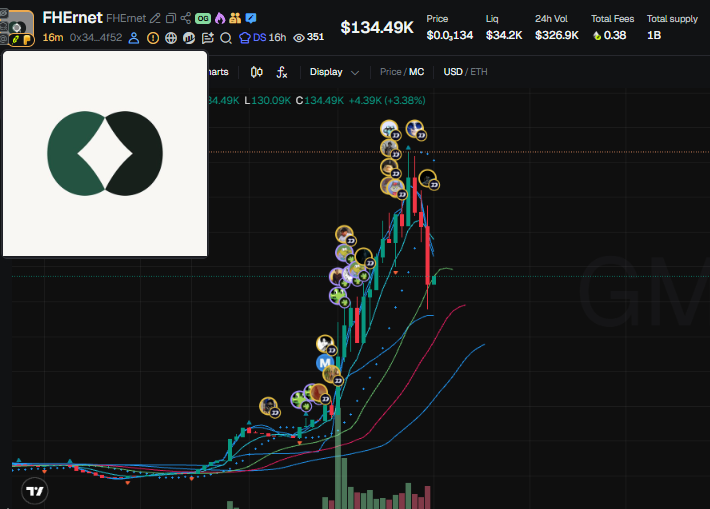Screen dimensions: 710x509
Task: Click the magnifier search icon in the header
Action: tap(225, 38)
